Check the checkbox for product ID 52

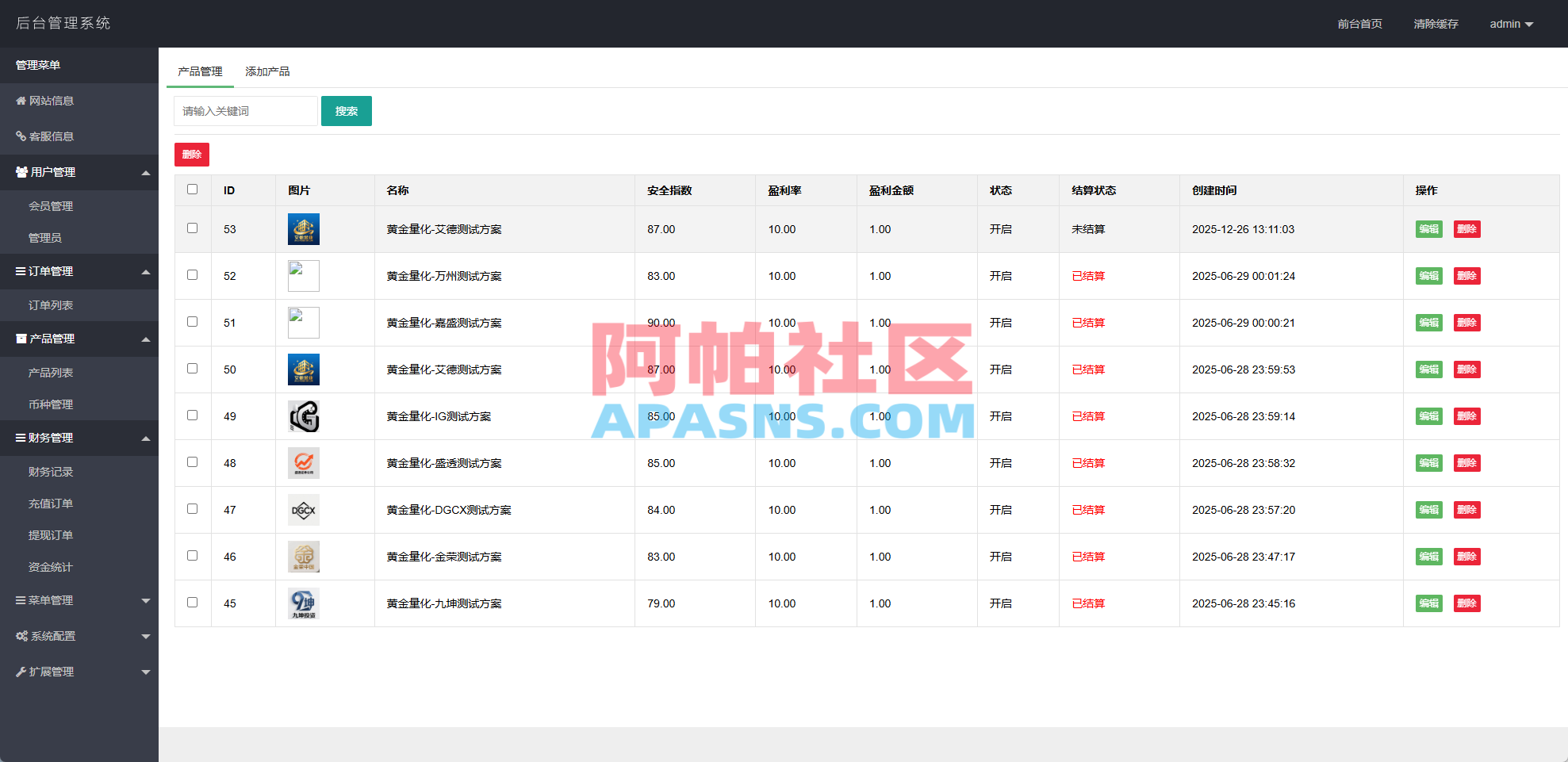coord(192,275)
